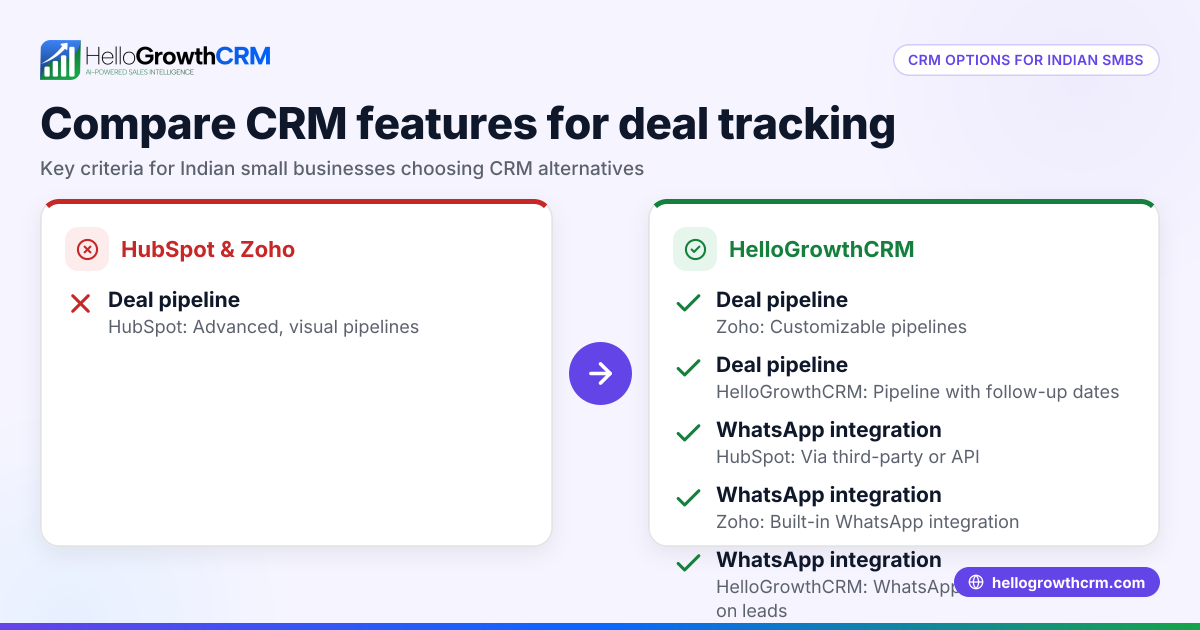1200x630 pixels.
Task: Click checkmark beside Zoho Customizable pipelines row
Action: pyautogui.click(x=688, y=303)
